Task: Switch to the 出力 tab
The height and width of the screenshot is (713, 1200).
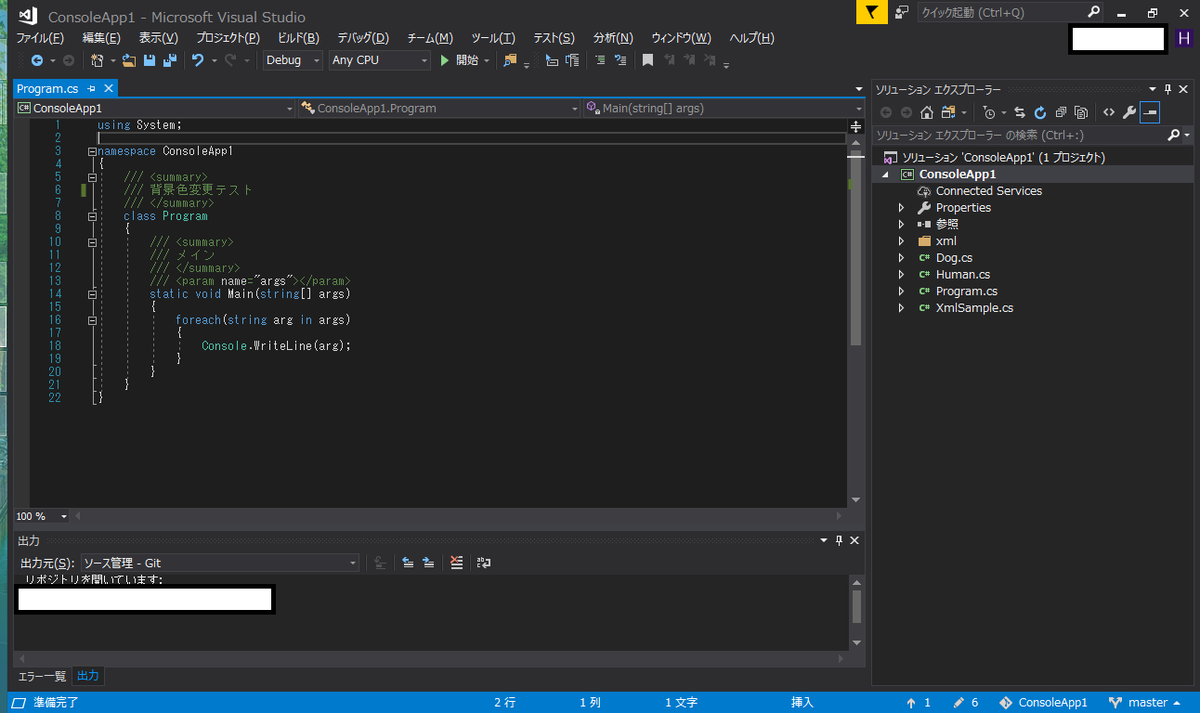Action: [88, 676]
